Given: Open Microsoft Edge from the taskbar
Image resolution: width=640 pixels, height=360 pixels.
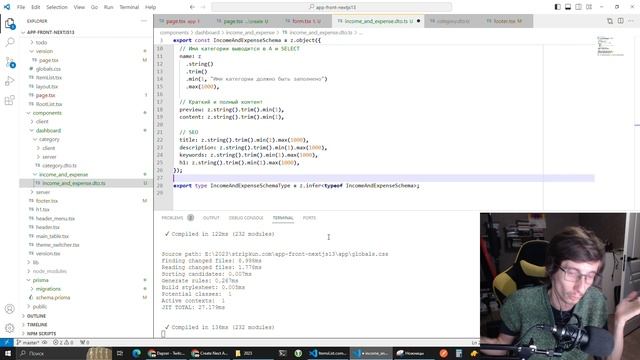Looking at the screenshot, I should (x=136, y=353).
